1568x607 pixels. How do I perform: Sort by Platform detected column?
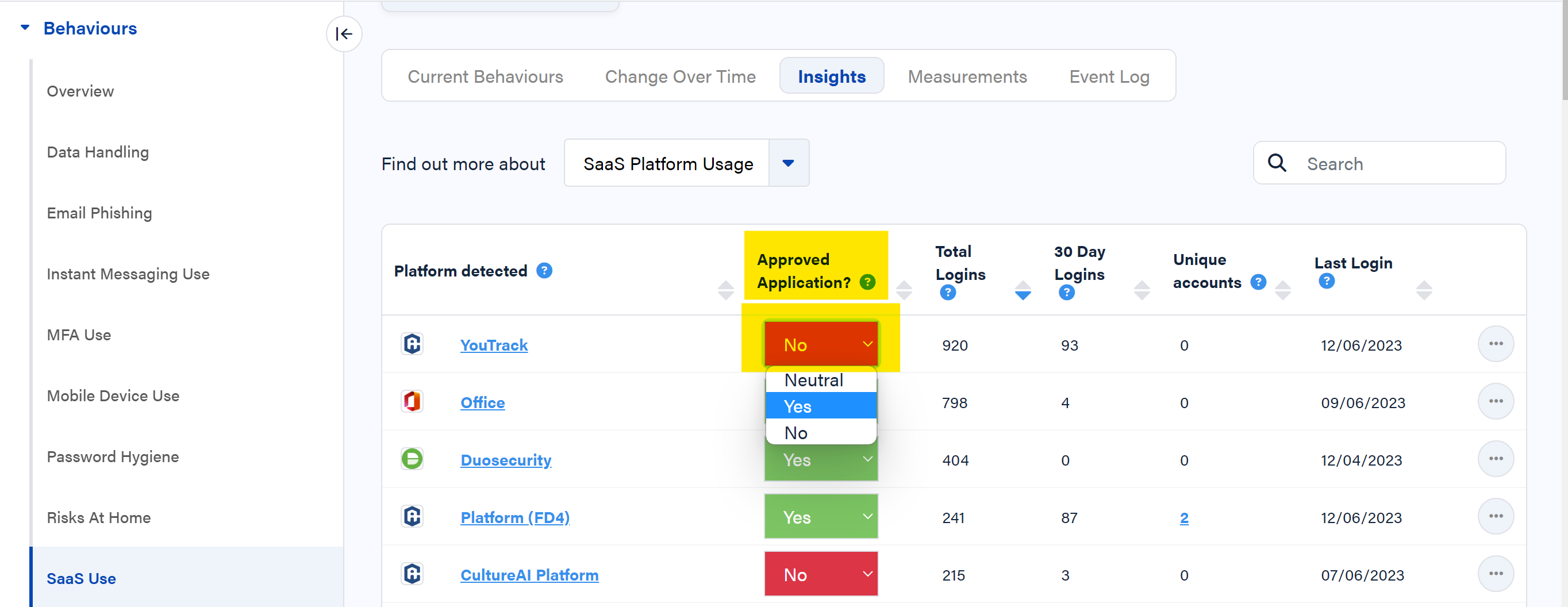725,290
